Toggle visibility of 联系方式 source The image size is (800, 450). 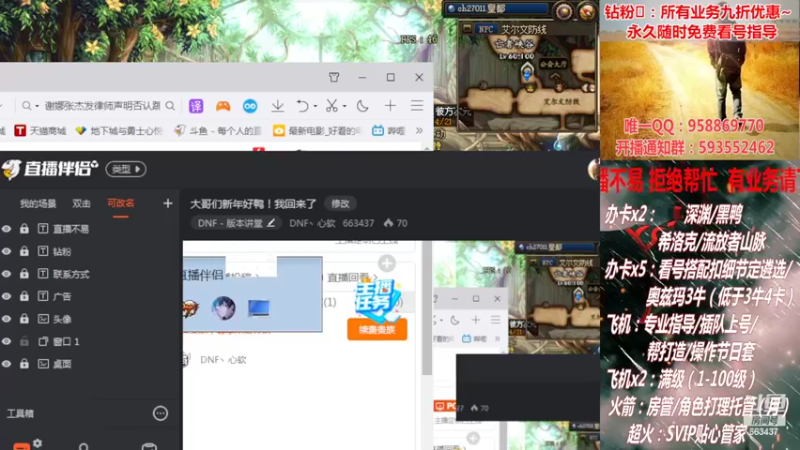6,274
